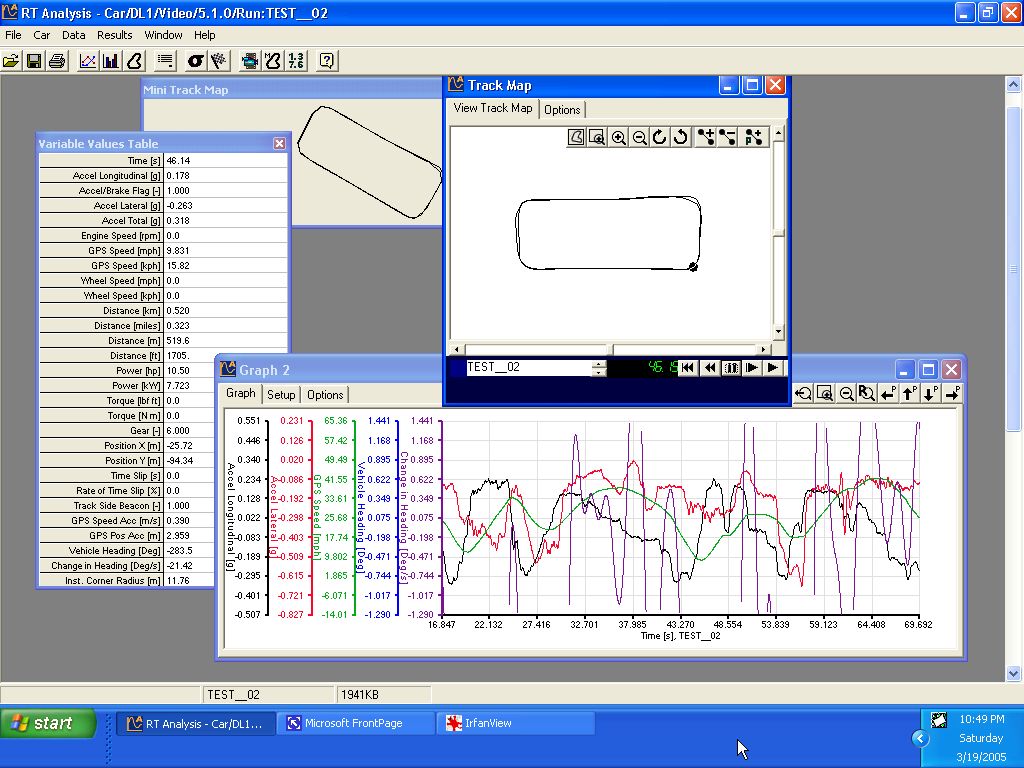This screenshot has height=768, width=1024.
Task: Click the TEST__02 run selector spinner
Action: (599, 368)
